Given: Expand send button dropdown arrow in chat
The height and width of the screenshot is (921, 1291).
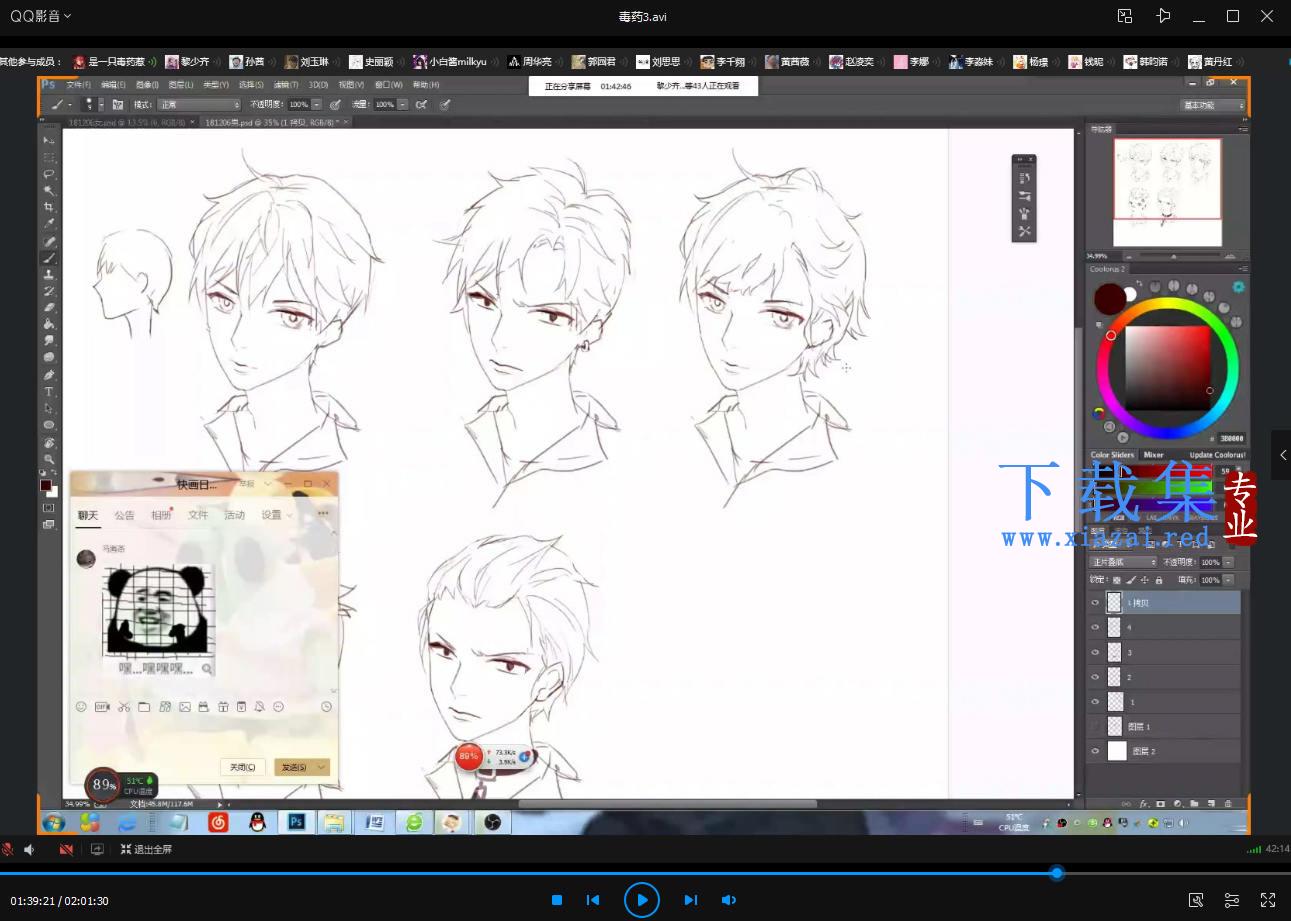Looking at the screenshot, I should click(x=321, y=767).
